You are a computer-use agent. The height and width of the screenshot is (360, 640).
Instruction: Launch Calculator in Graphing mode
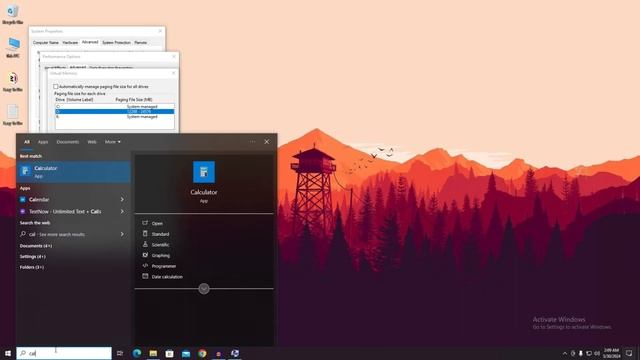(x=160, y=255)
